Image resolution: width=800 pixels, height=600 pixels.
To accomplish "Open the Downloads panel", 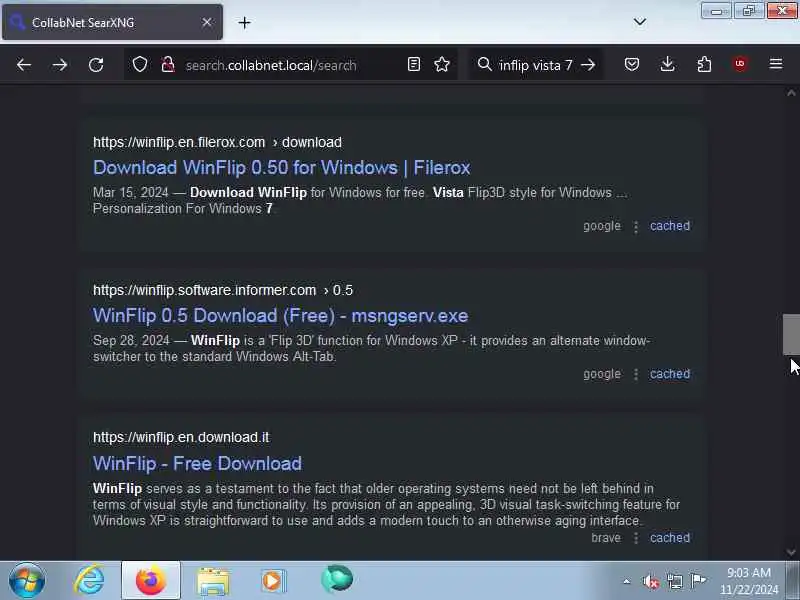I will (667, 64).
